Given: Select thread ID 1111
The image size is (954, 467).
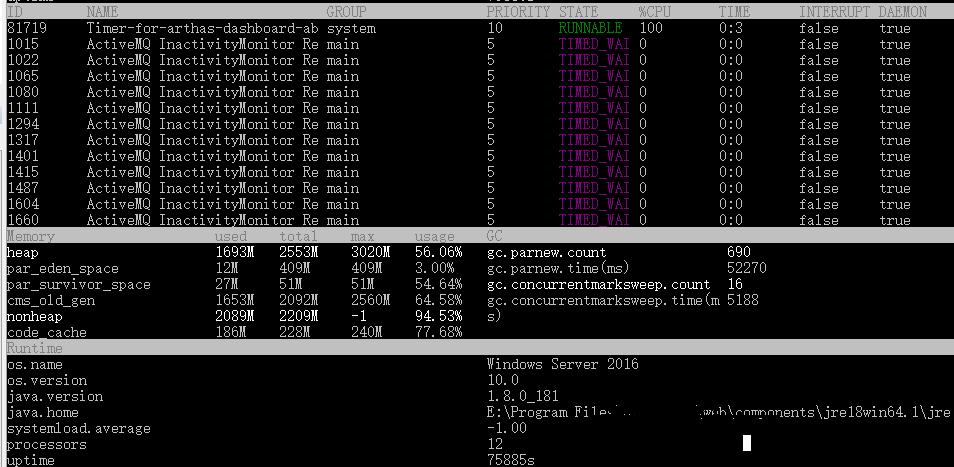Looking at the screenshot, I should (23, 108).
